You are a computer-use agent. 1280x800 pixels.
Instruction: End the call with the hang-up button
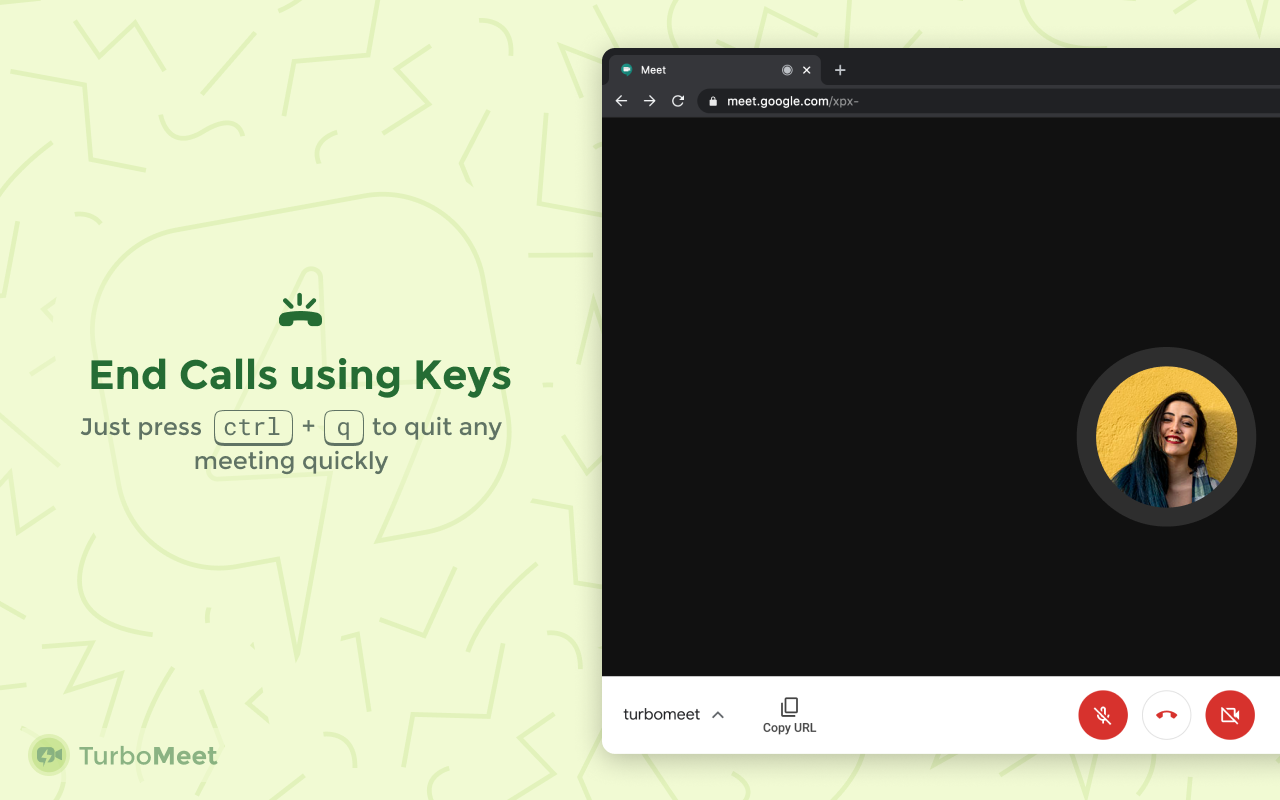tap(1167, 715)
